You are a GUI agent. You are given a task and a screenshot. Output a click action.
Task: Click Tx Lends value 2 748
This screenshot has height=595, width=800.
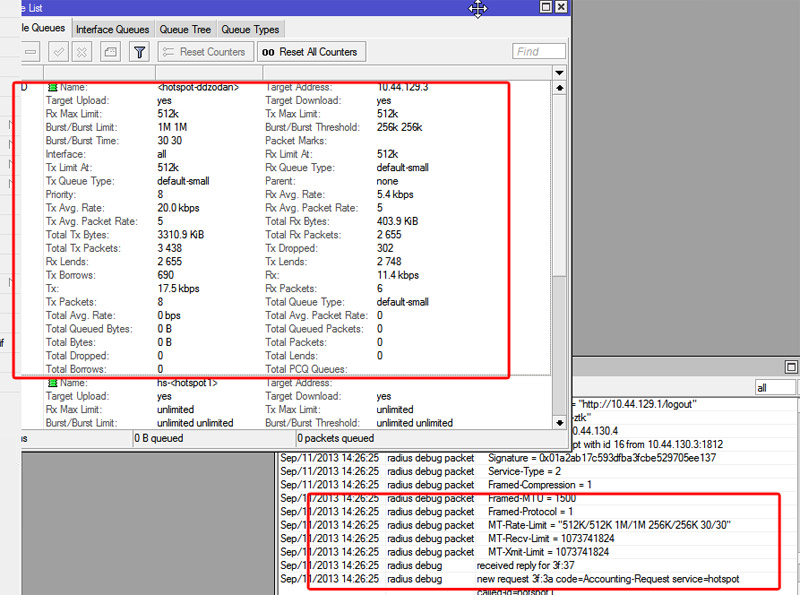(389, 261)
